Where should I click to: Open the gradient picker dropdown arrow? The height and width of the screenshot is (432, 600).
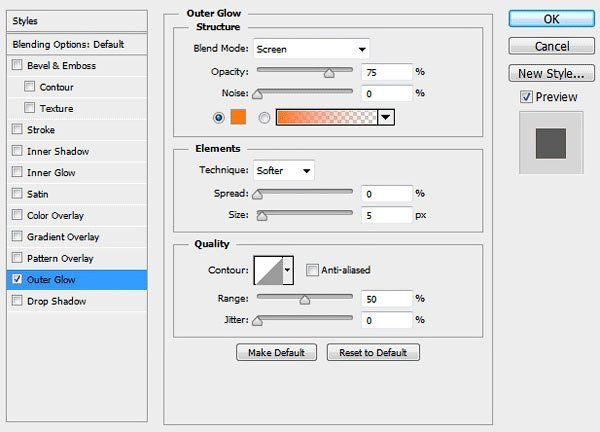pyautogui.click(x=386, y=117)
